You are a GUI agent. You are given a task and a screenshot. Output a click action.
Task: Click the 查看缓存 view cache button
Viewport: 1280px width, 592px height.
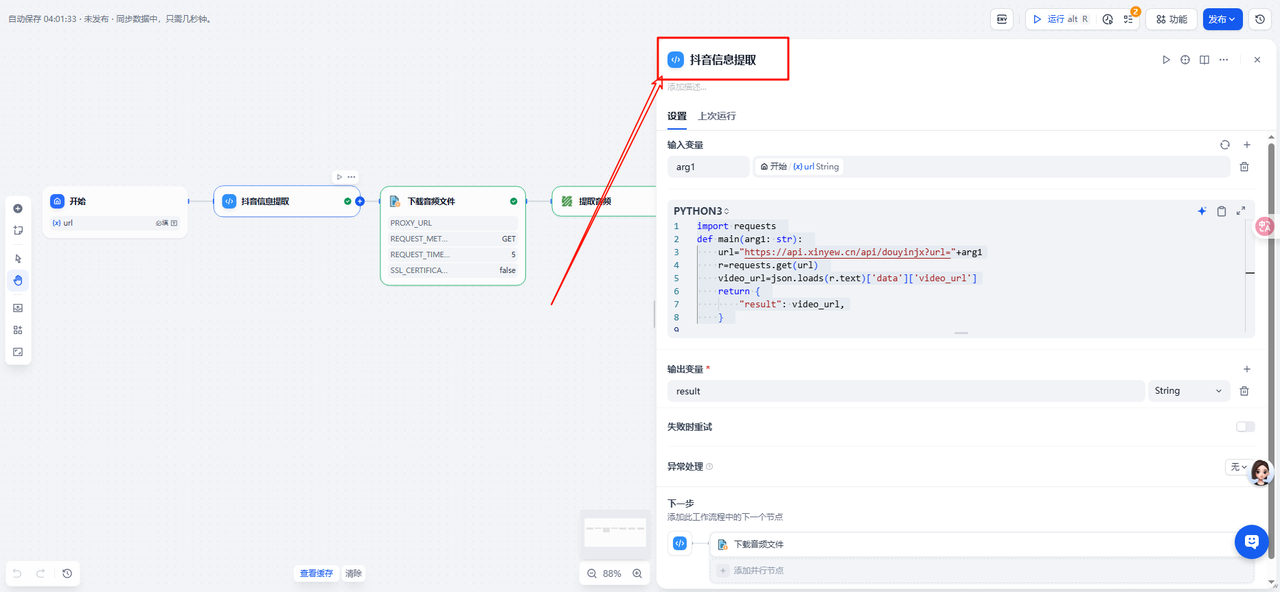(316, 574)
